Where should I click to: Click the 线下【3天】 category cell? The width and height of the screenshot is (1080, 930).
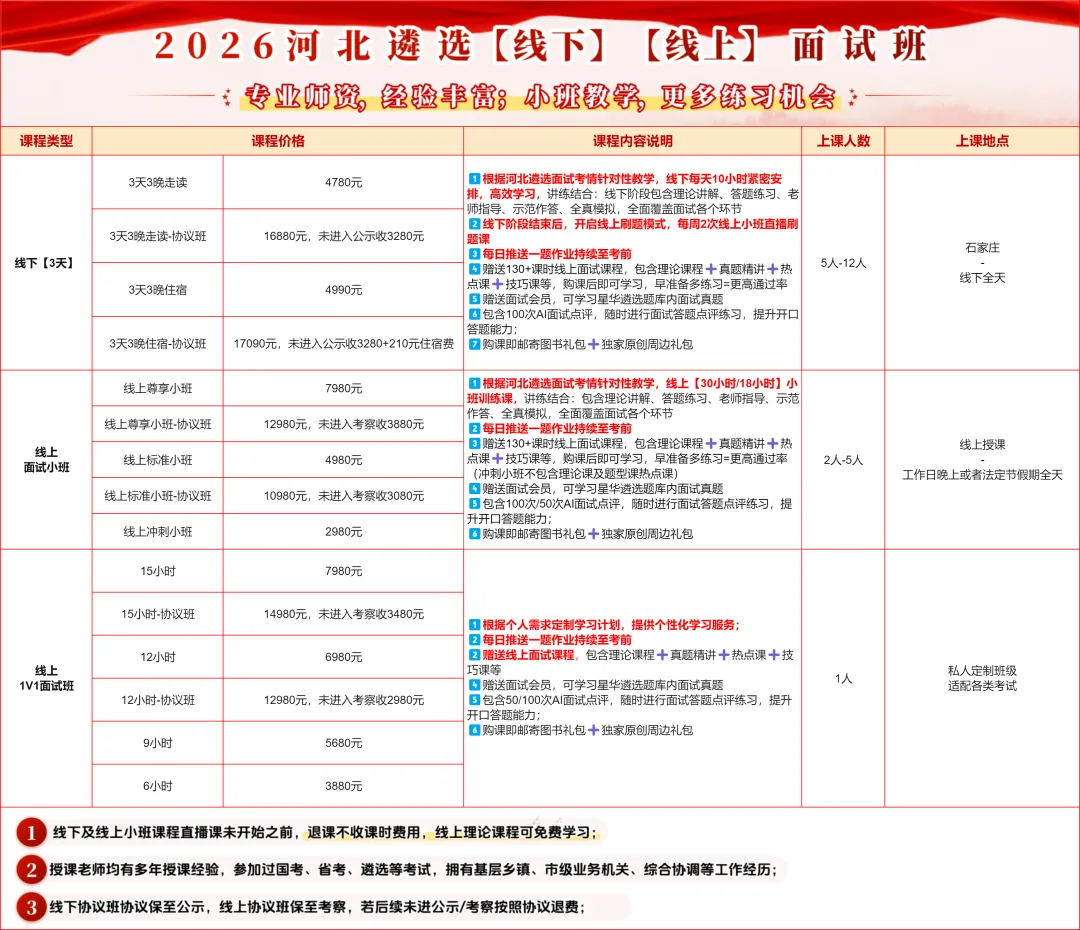[x=46, y=263]
